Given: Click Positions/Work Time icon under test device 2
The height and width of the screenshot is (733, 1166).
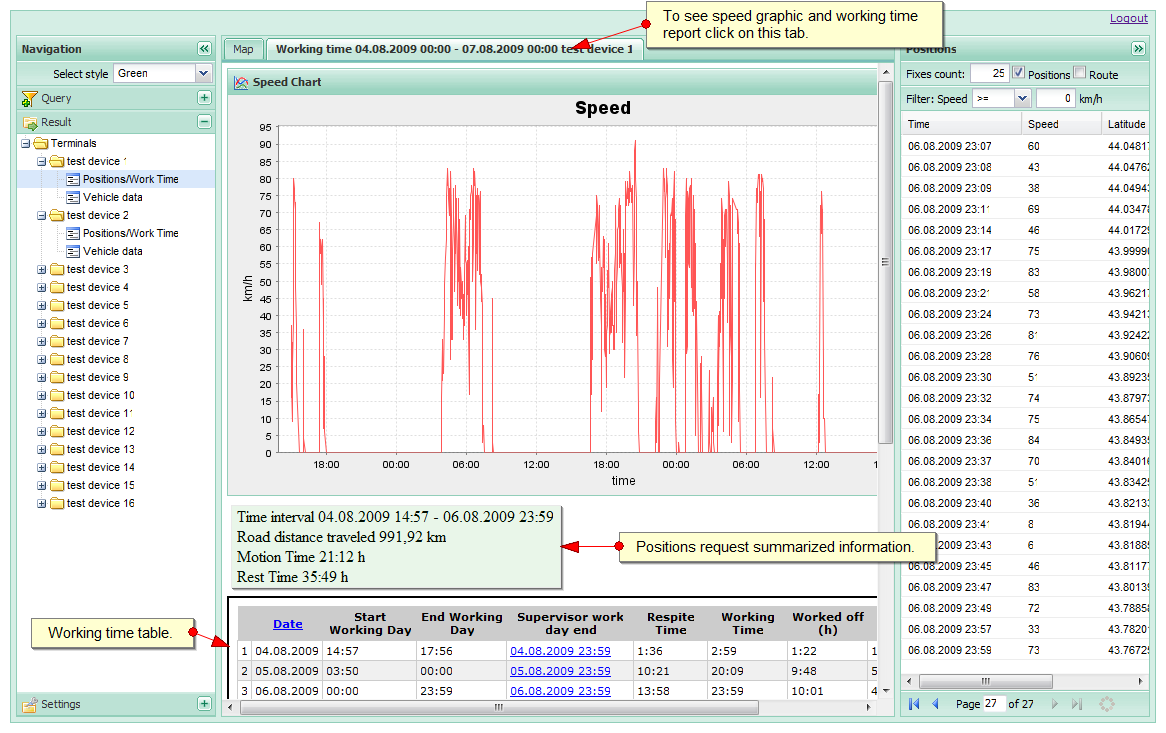Looking at the screenshot, I should [73, 233].
